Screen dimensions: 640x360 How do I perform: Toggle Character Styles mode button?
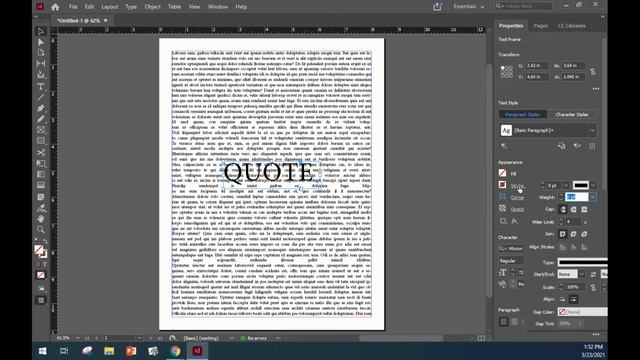571,115
